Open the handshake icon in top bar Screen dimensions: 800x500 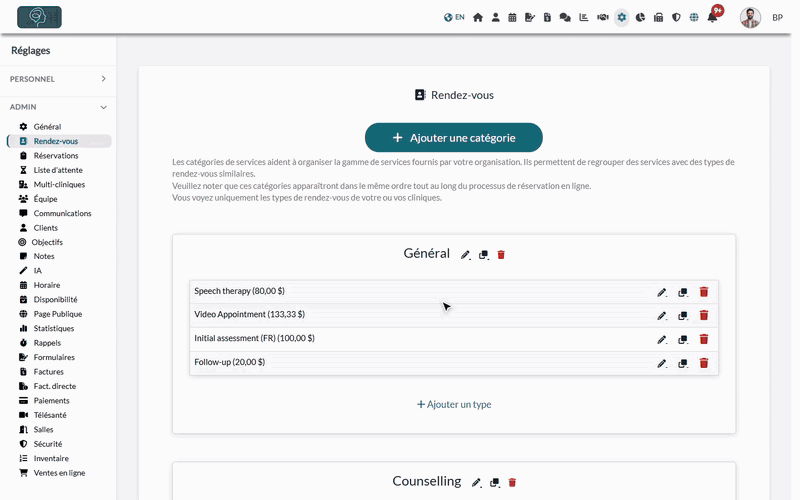tap(603, 17)
